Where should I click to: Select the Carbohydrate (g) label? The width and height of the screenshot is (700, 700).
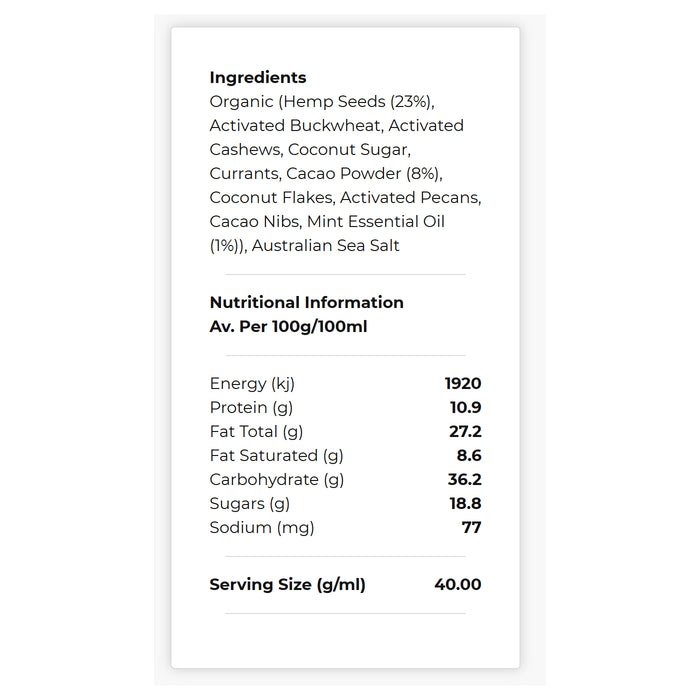click(277, 480)
